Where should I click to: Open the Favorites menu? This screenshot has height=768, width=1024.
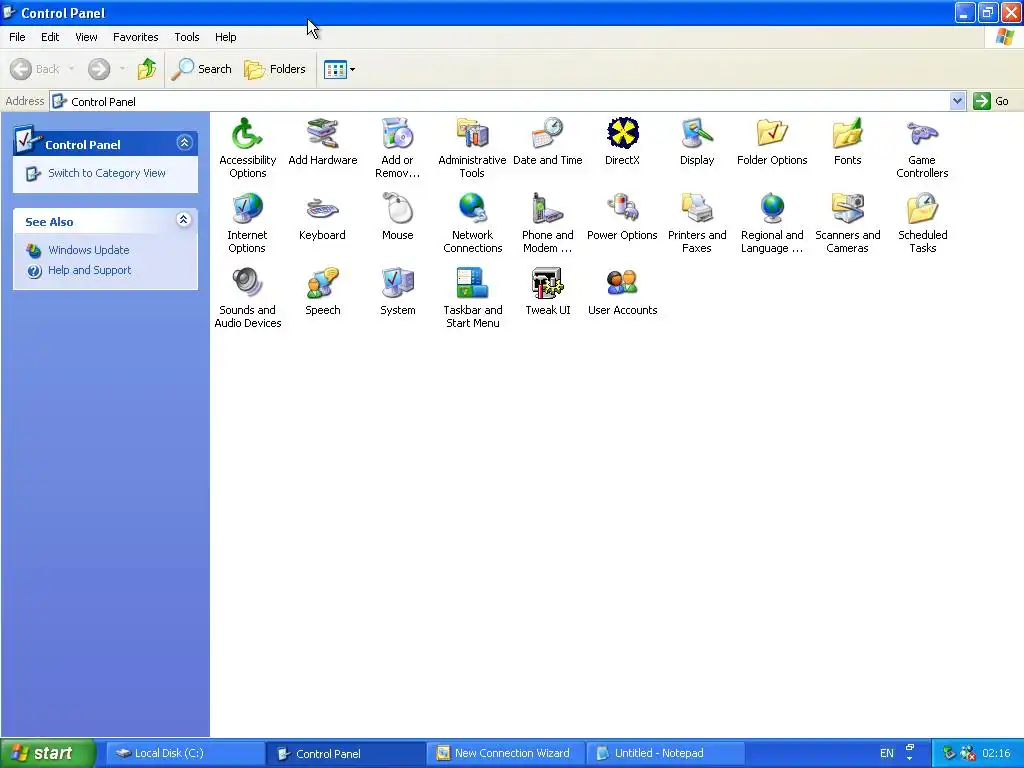pos(135,37)
